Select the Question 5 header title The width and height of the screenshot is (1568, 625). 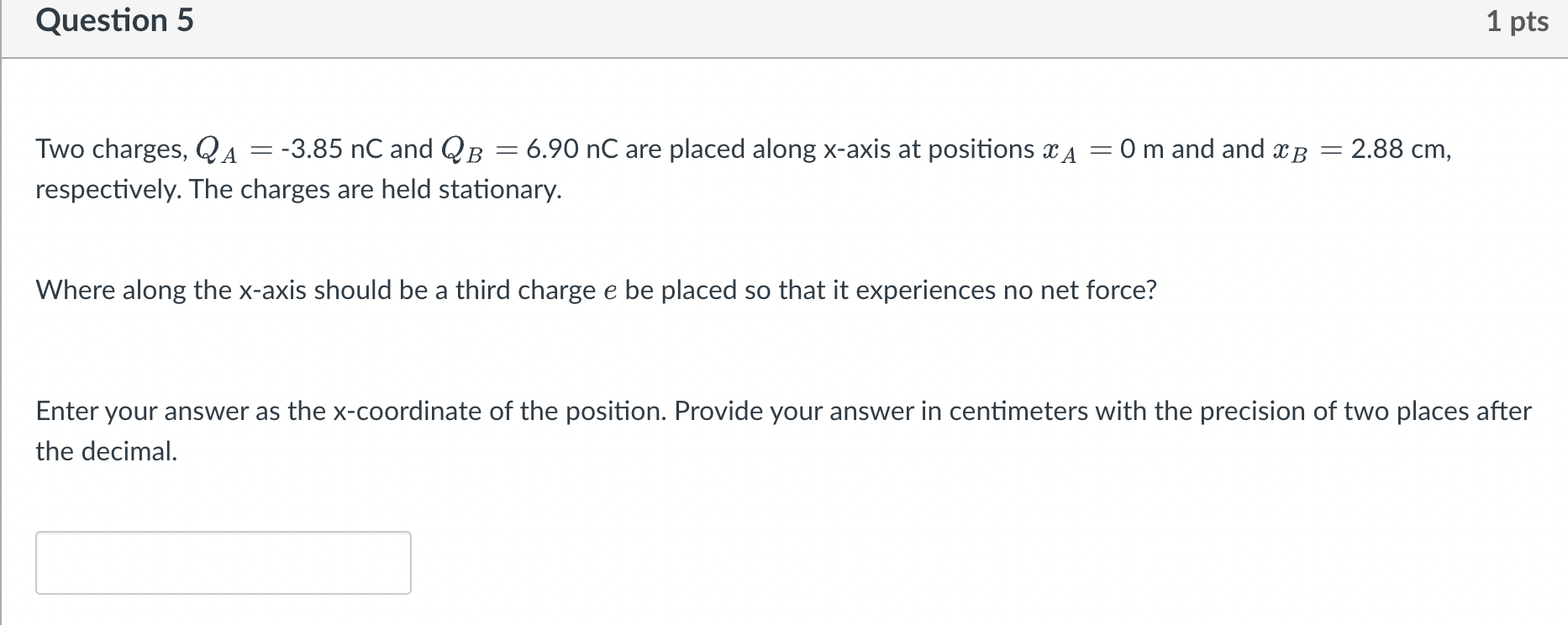pos(113,22)
